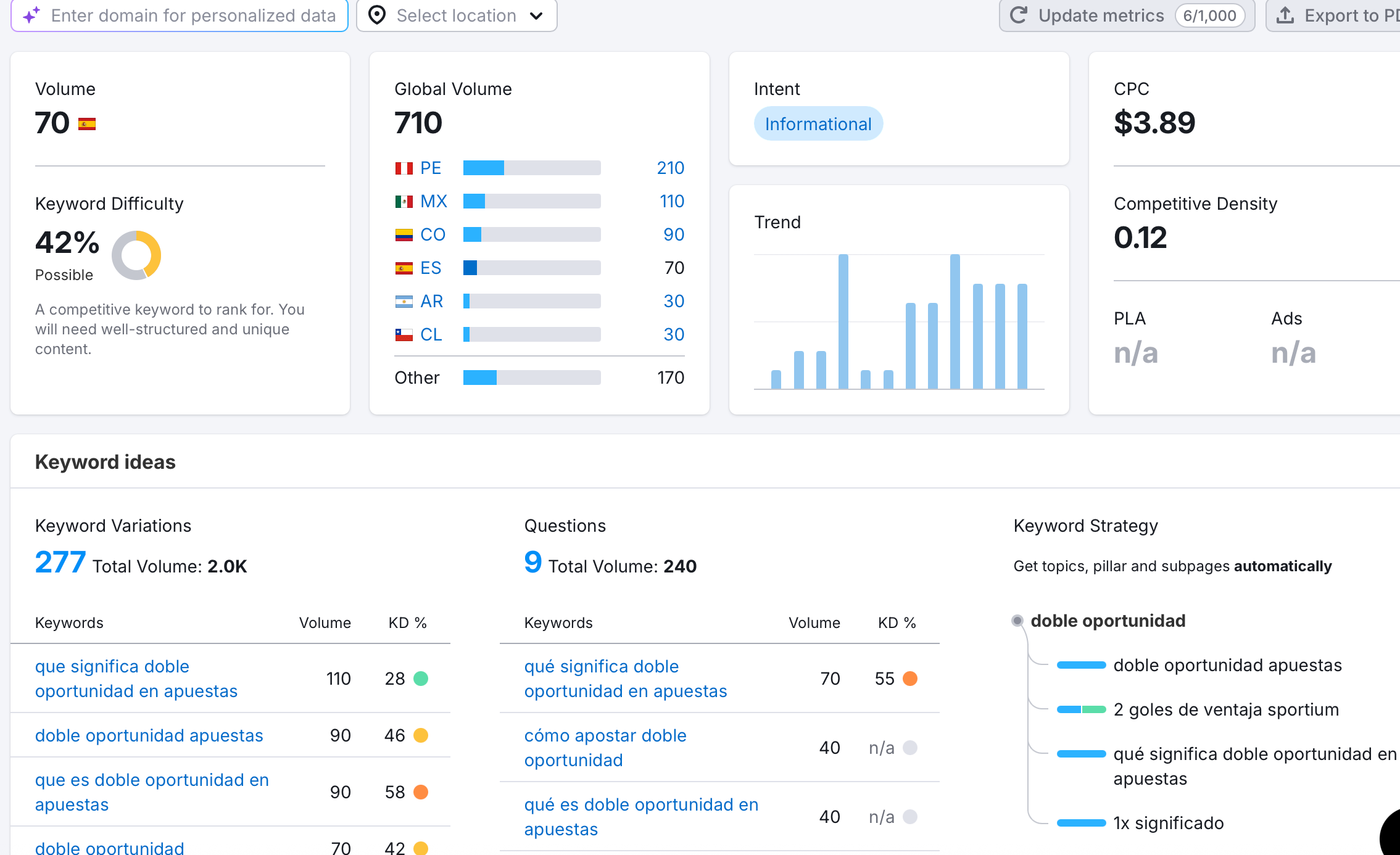The image size is (1400, 855).
Task: Click the Update metrics refresh icon
Action: click(1019, 15)
